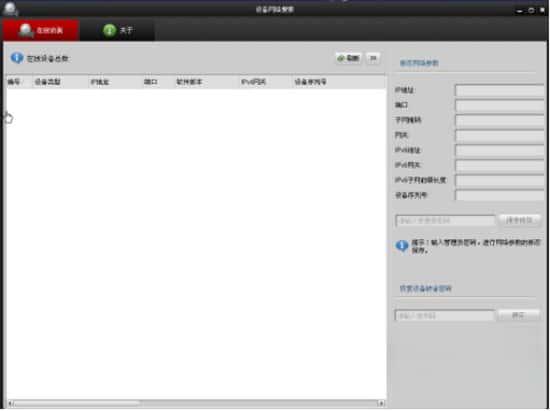Screen dimensions: 550x411
Task: Sort by 软件版本 column header
Action: 189,82
